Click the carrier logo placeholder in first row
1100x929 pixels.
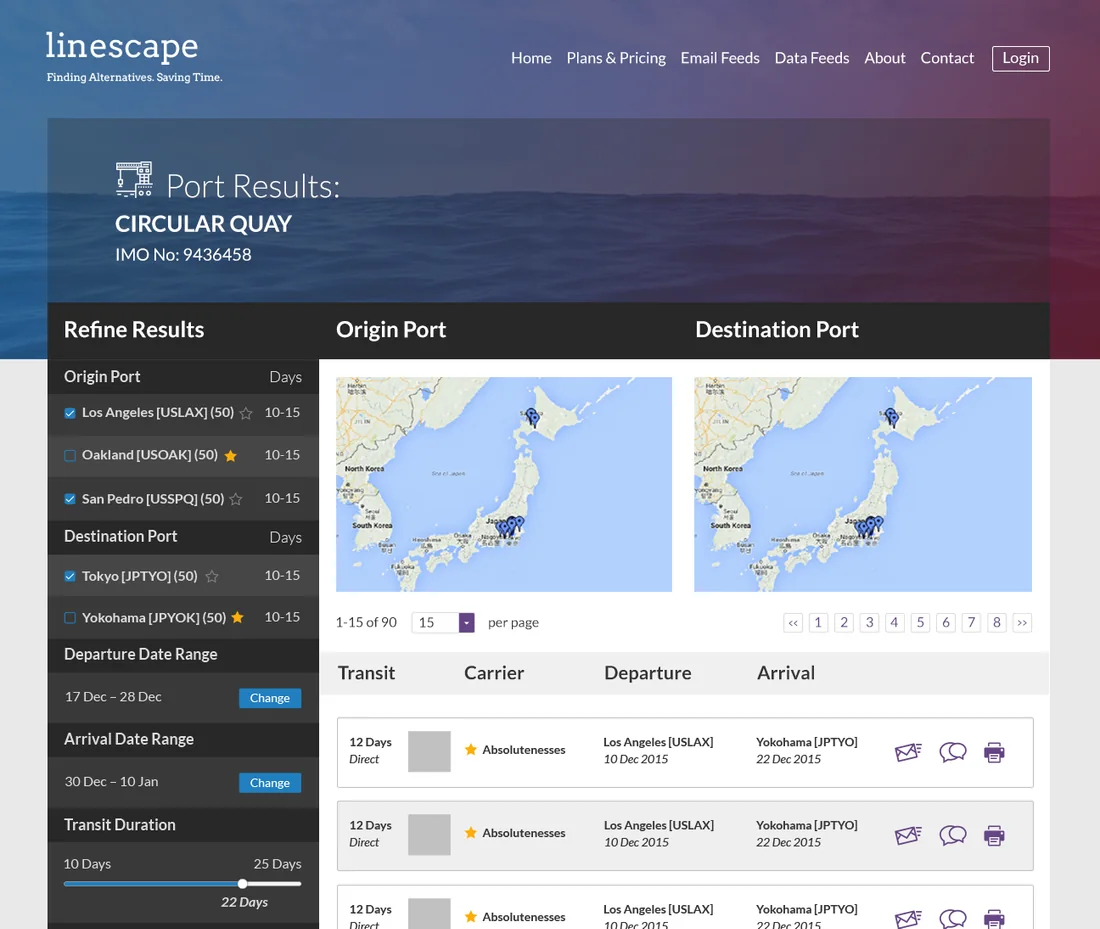(429, 751)
